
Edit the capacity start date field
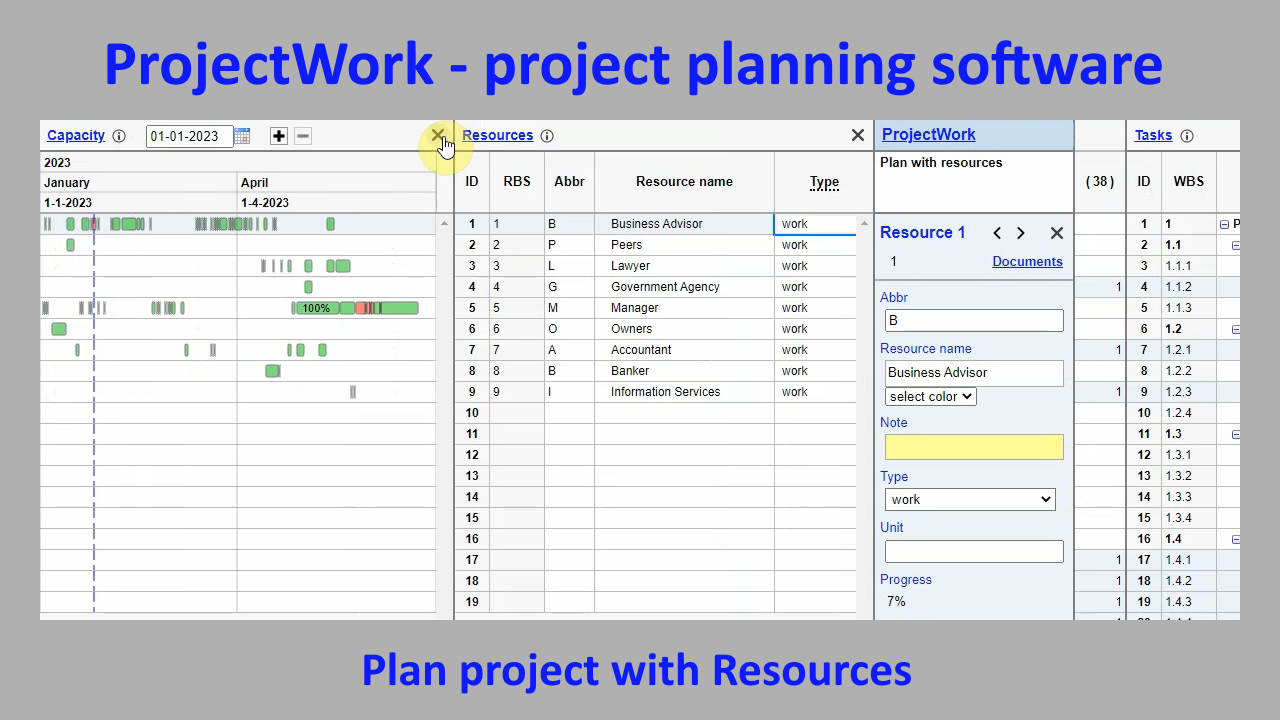(x=189, y=136)
